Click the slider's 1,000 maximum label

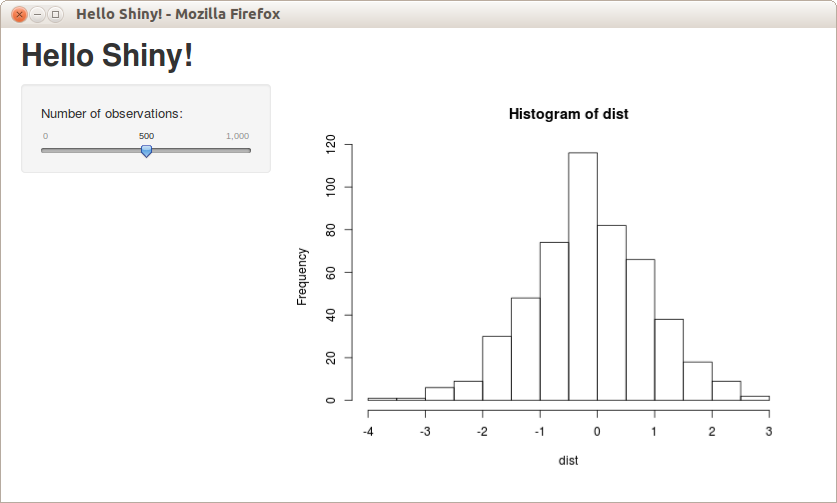tap(237, 136)
